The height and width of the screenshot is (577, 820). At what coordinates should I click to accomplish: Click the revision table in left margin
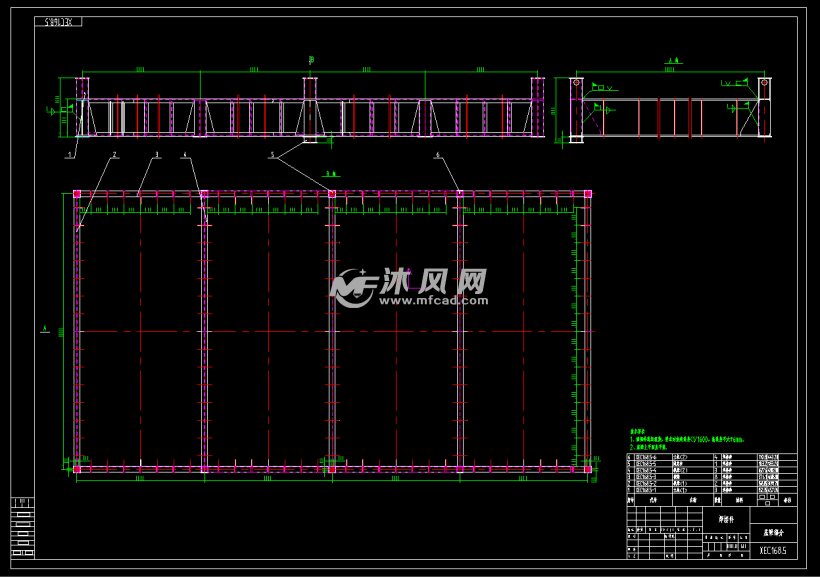coord(21,527)
